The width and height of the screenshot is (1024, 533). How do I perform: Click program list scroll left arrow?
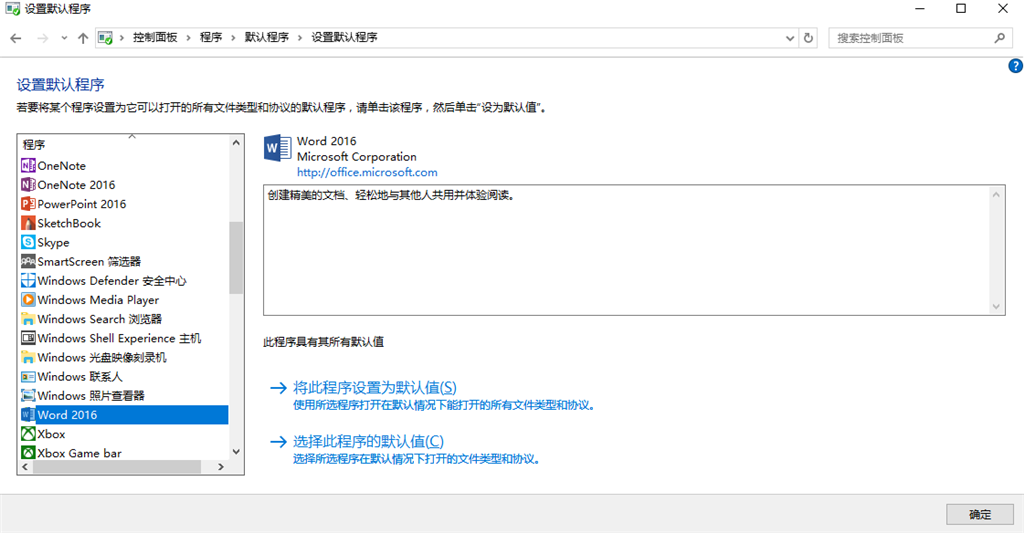coord(25,467)
